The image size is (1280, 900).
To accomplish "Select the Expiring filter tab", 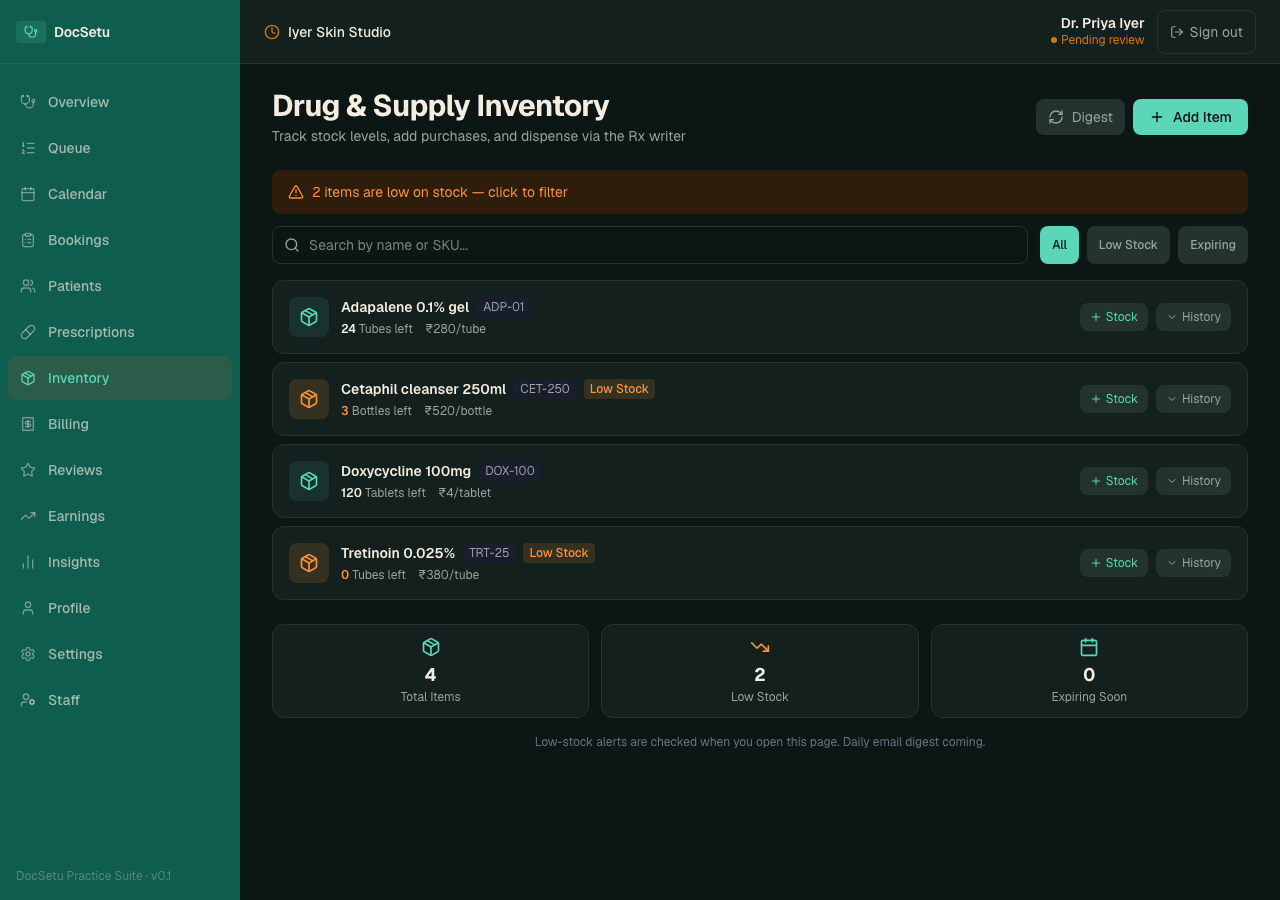I will point(1213,245).
